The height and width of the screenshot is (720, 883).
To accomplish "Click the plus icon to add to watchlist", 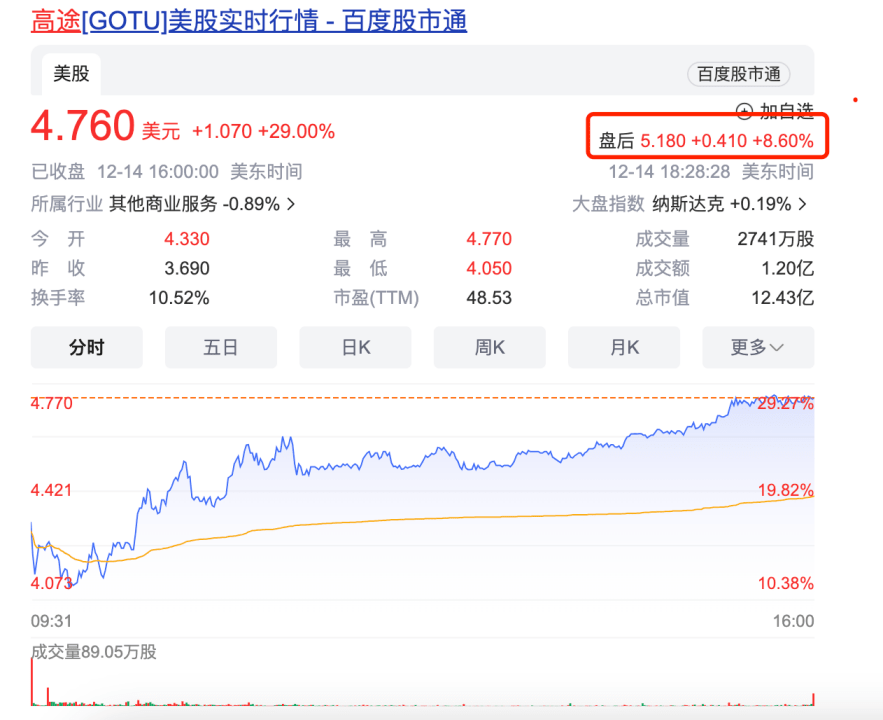I will point(744,111).
